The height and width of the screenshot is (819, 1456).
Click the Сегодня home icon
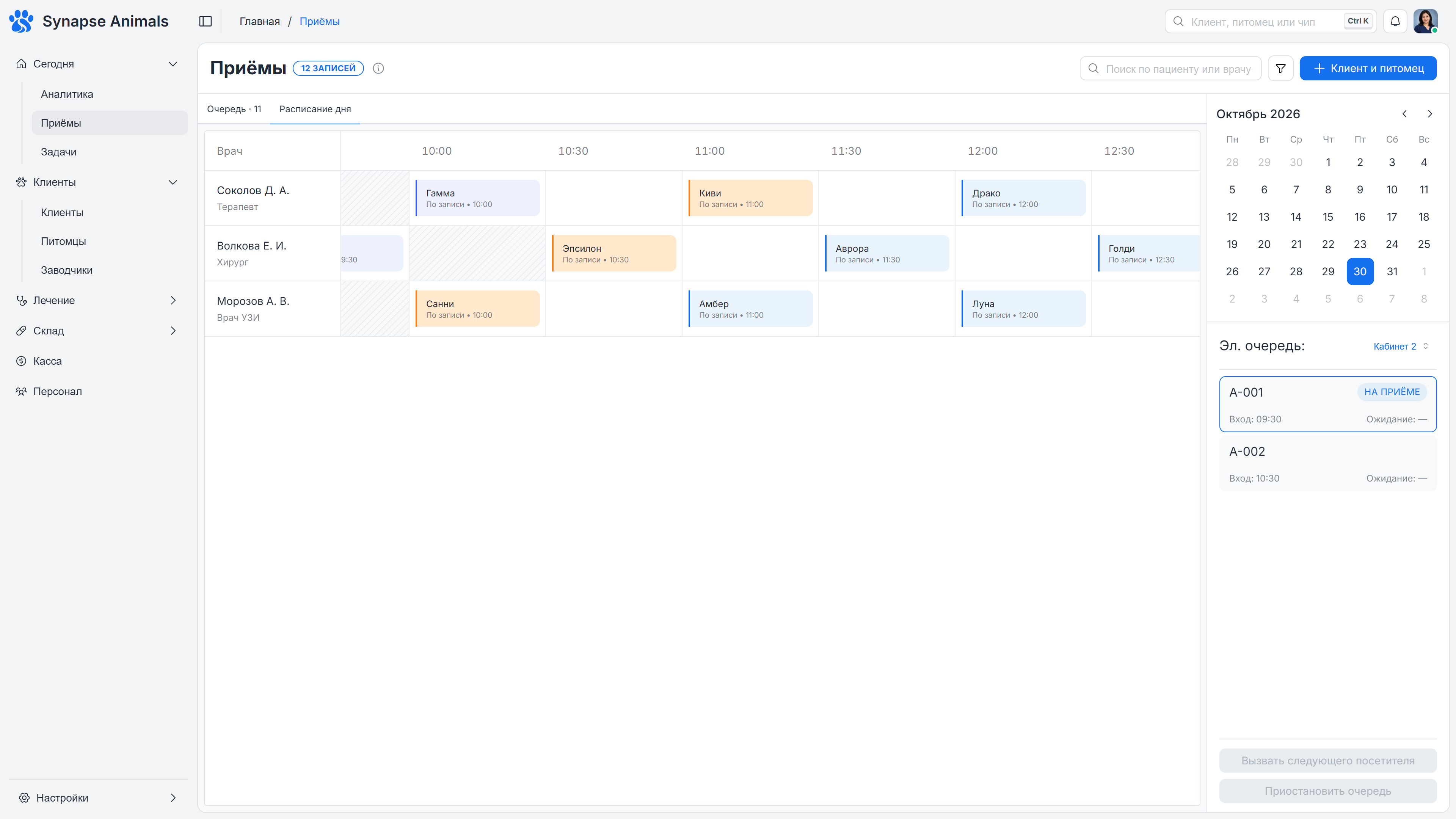(22, 64)
